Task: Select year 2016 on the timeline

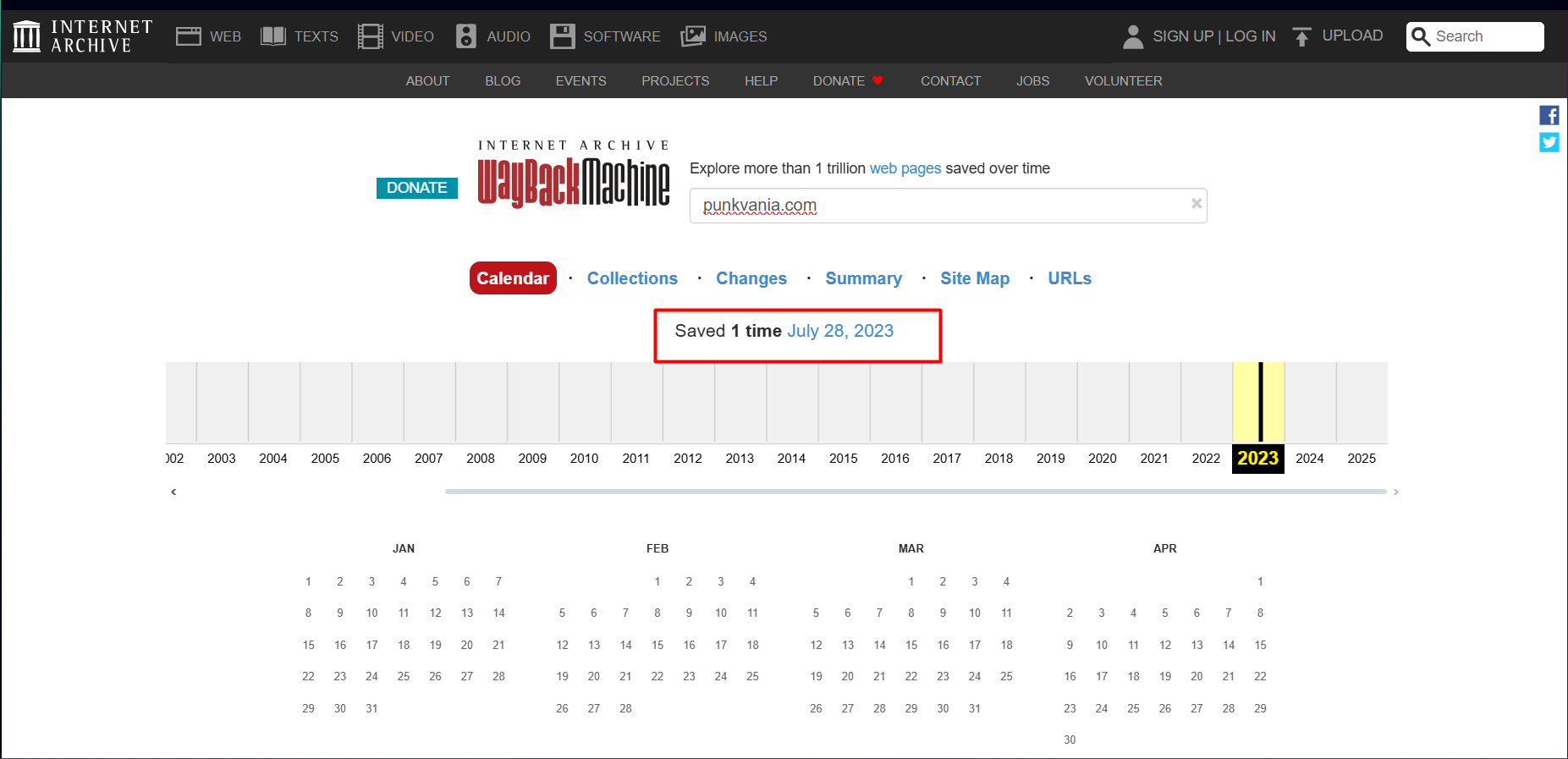Action: click(895, 459)
